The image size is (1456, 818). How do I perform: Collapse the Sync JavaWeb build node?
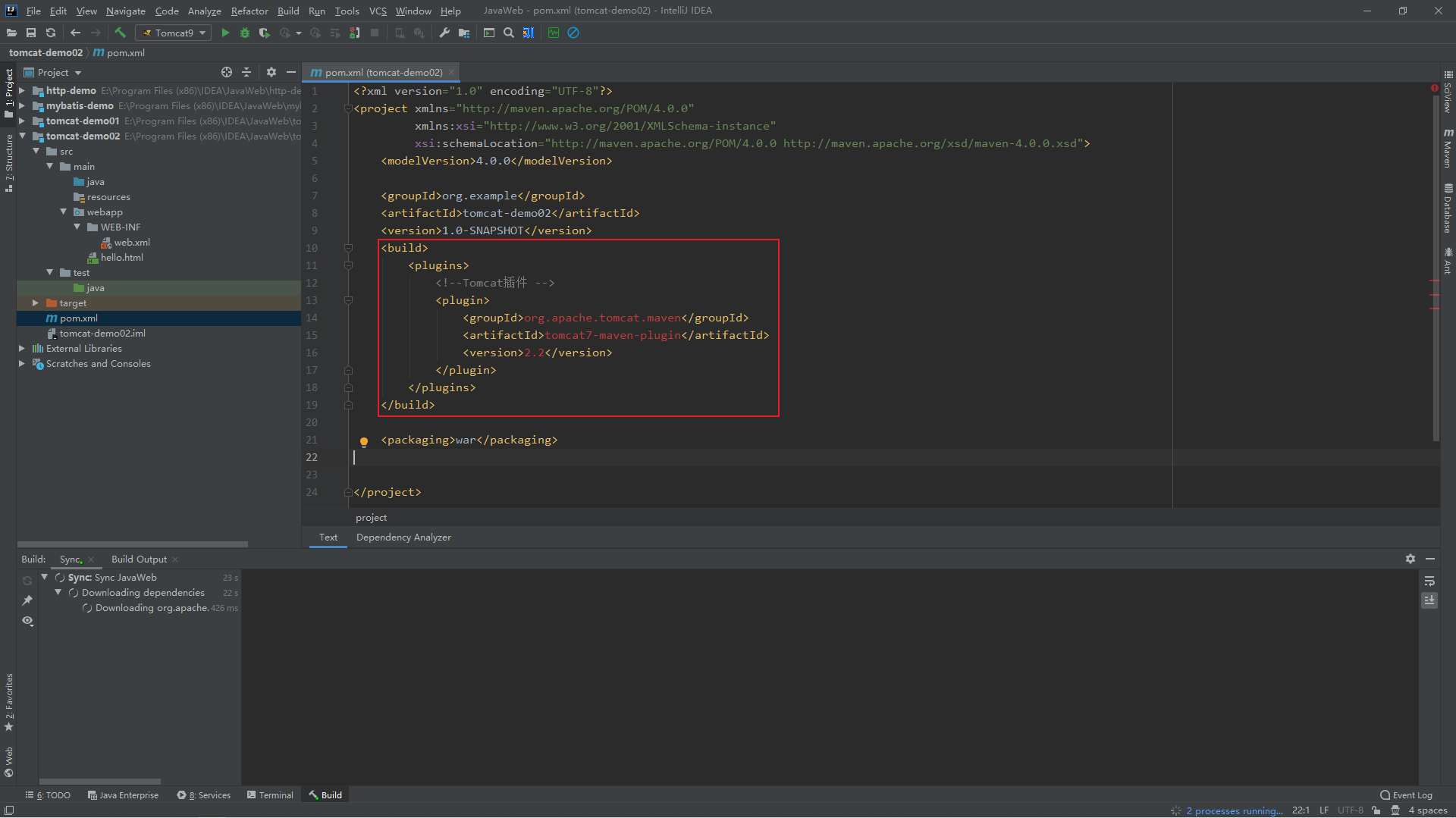click(45, 577)
